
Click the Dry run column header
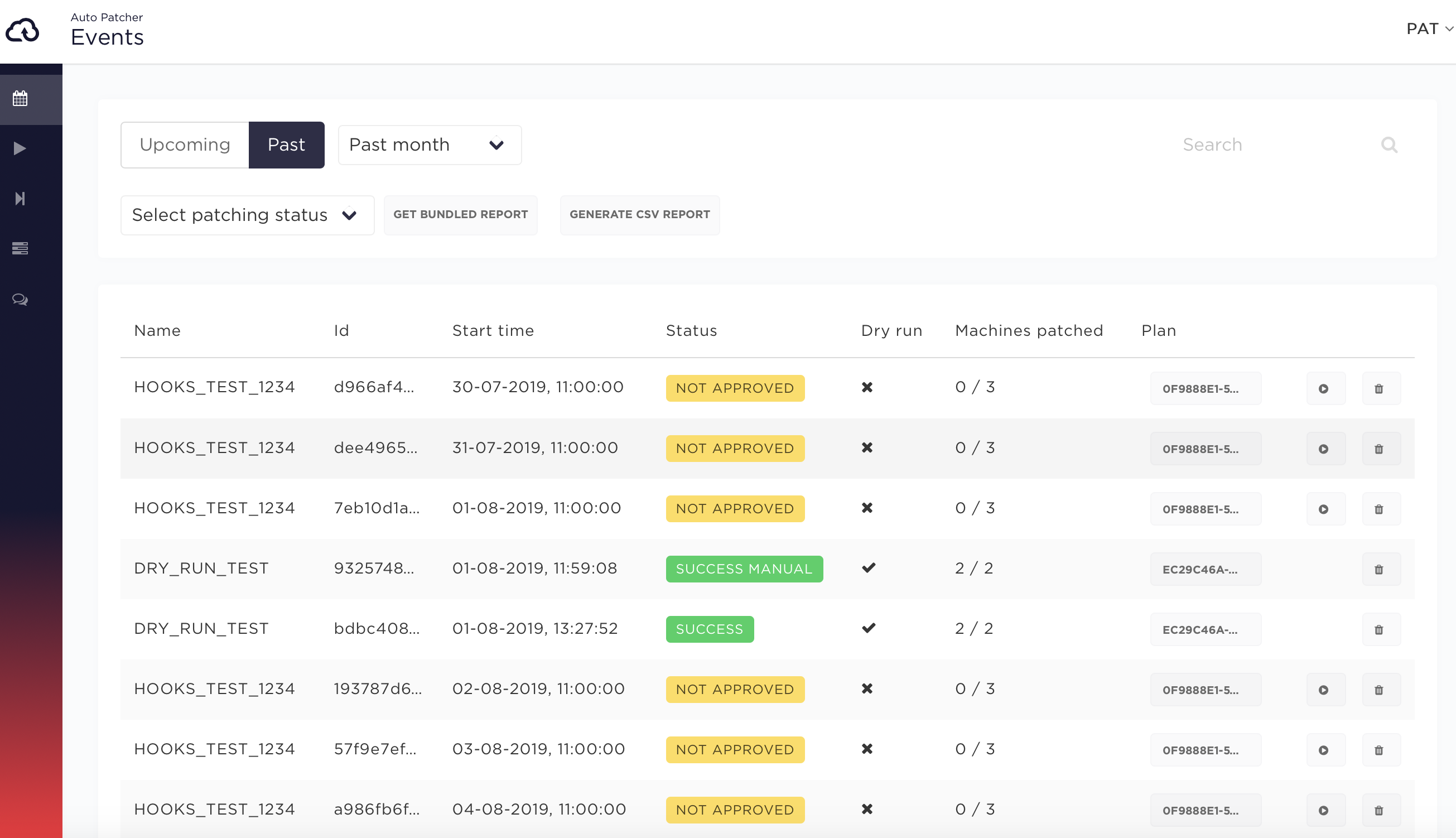[x=891, y=331]
